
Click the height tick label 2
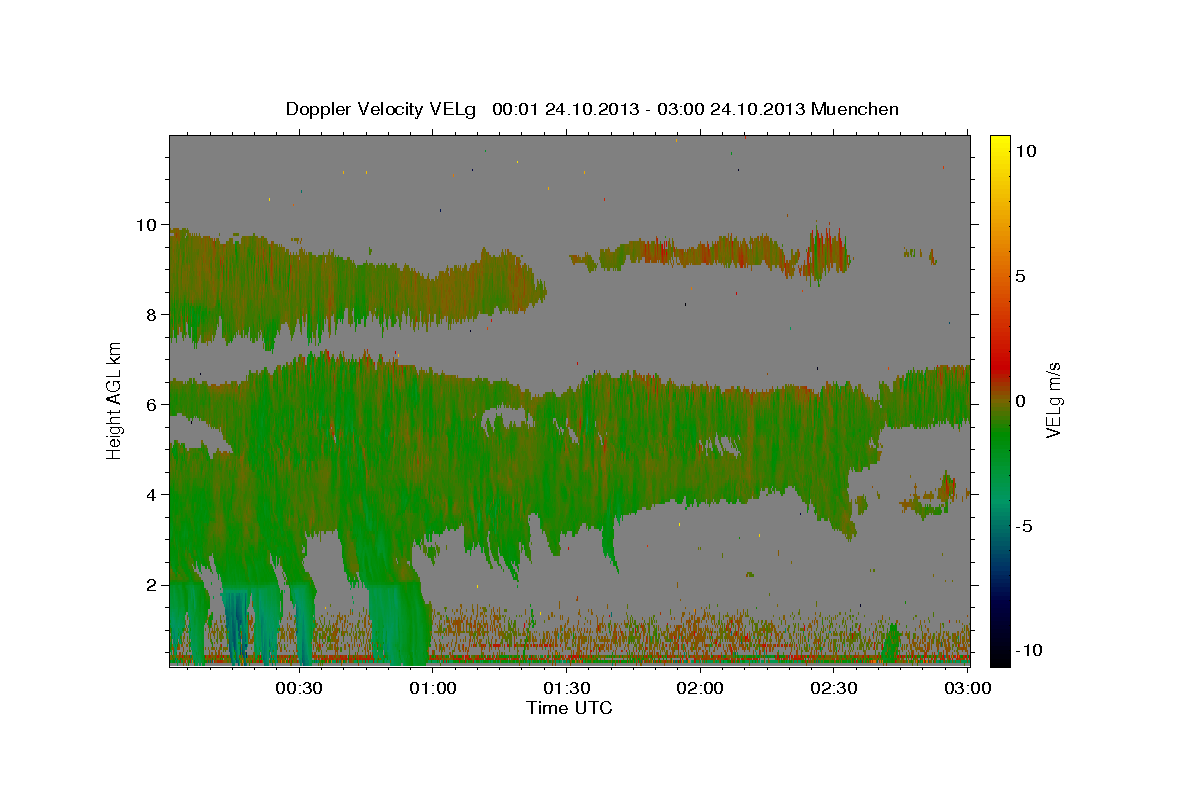(x=153, y=584)
